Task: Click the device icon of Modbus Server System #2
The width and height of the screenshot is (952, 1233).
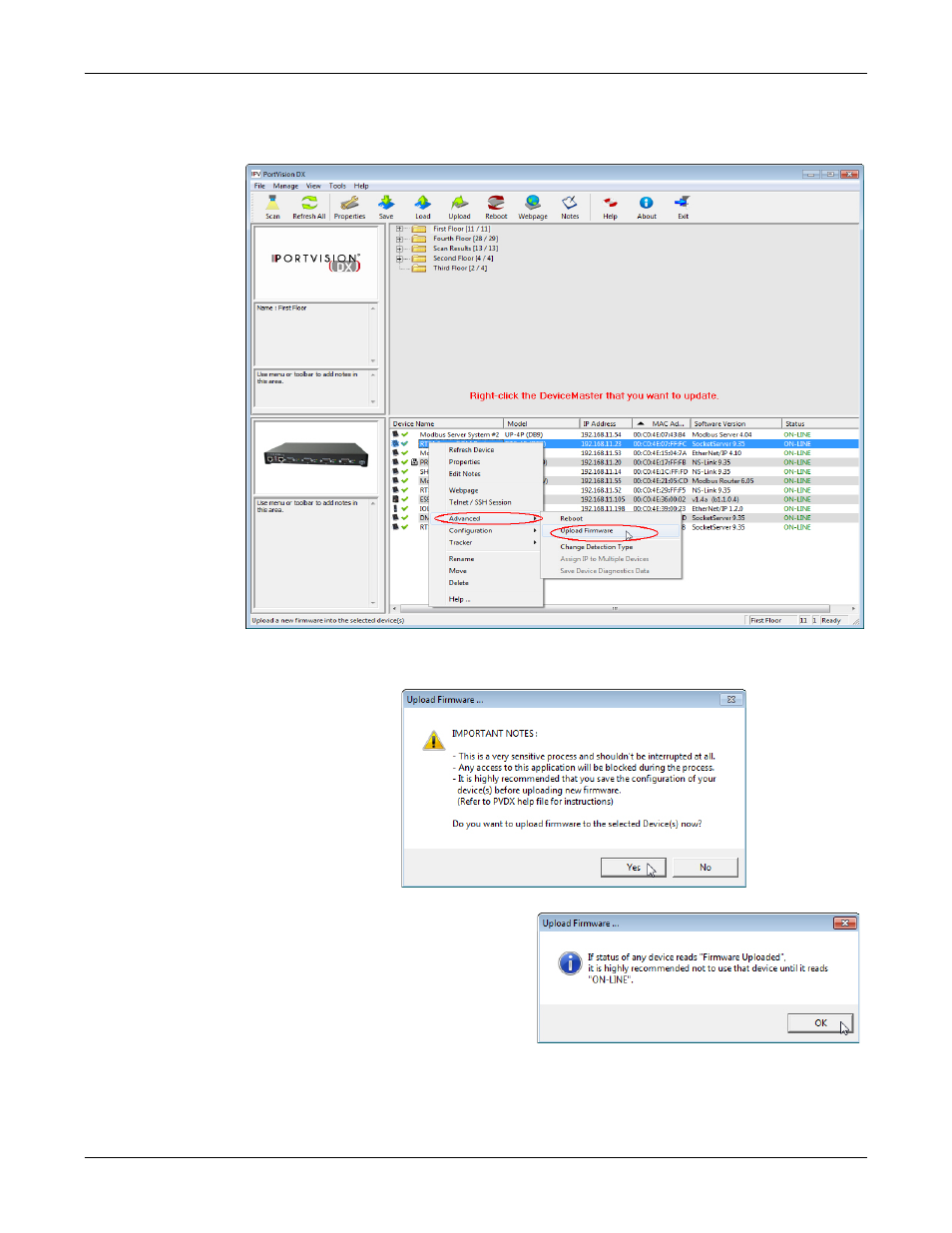Action: (x=395, y=434)
